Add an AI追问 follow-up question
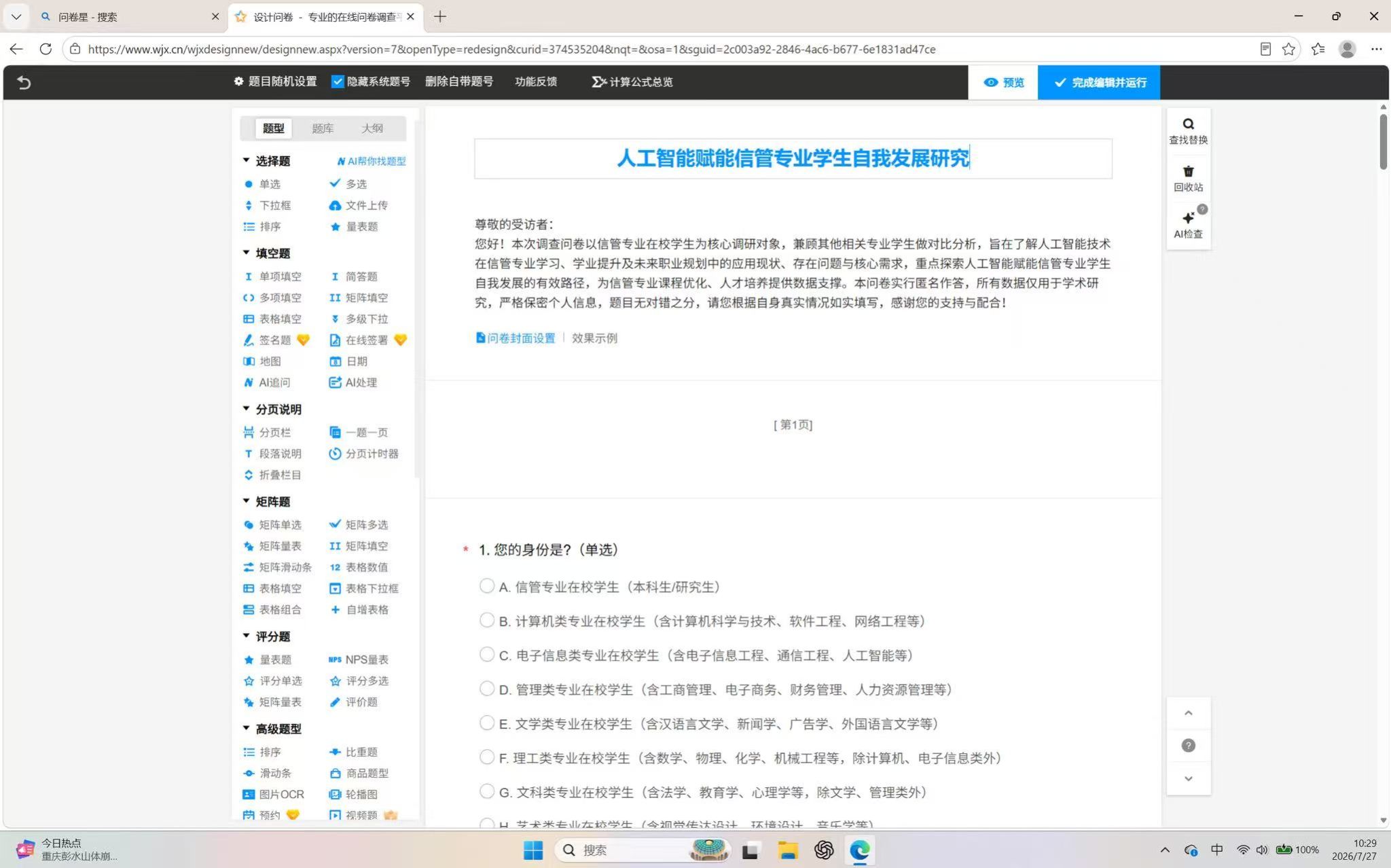This screenshot has width=1391, height=868. (266, 382)
